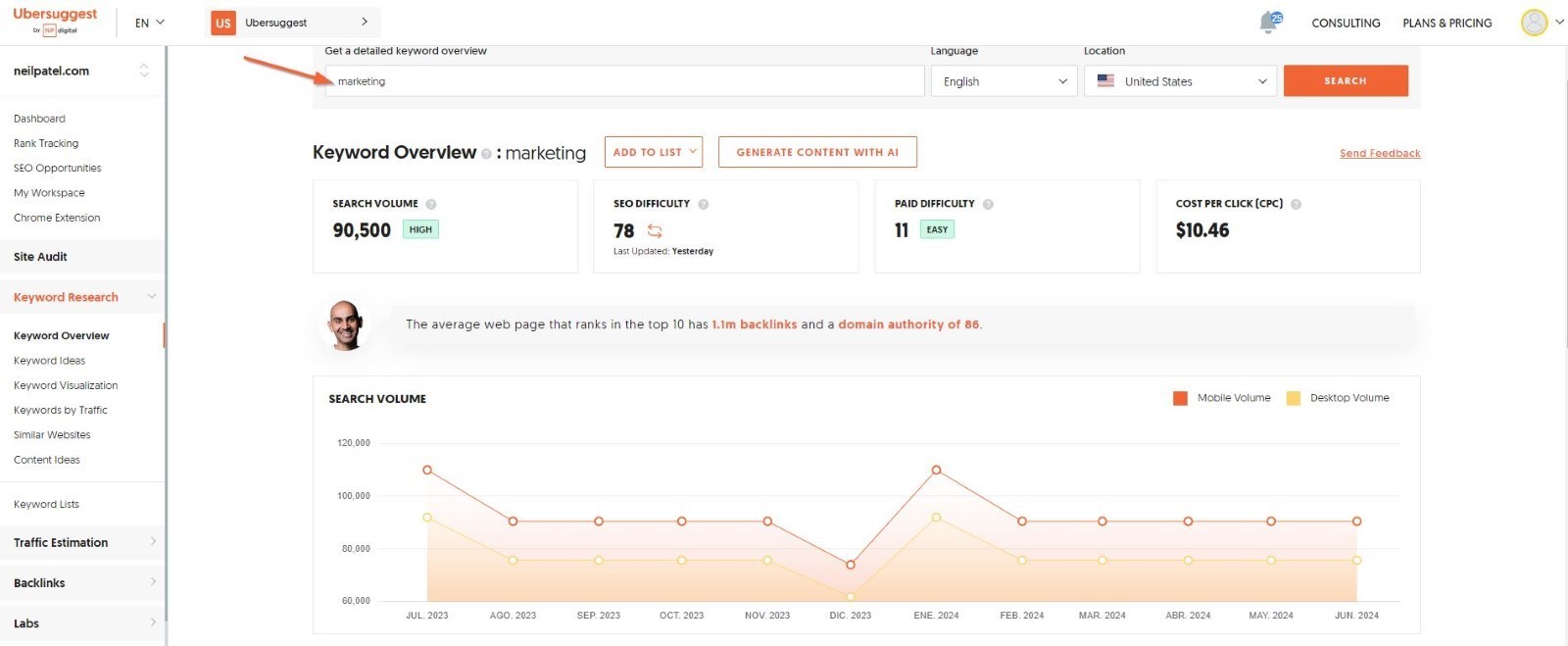Image resolution: width=1568 pixels, height=646 pixels.
Task: Expand the Labs section
Action: point(153,622)
